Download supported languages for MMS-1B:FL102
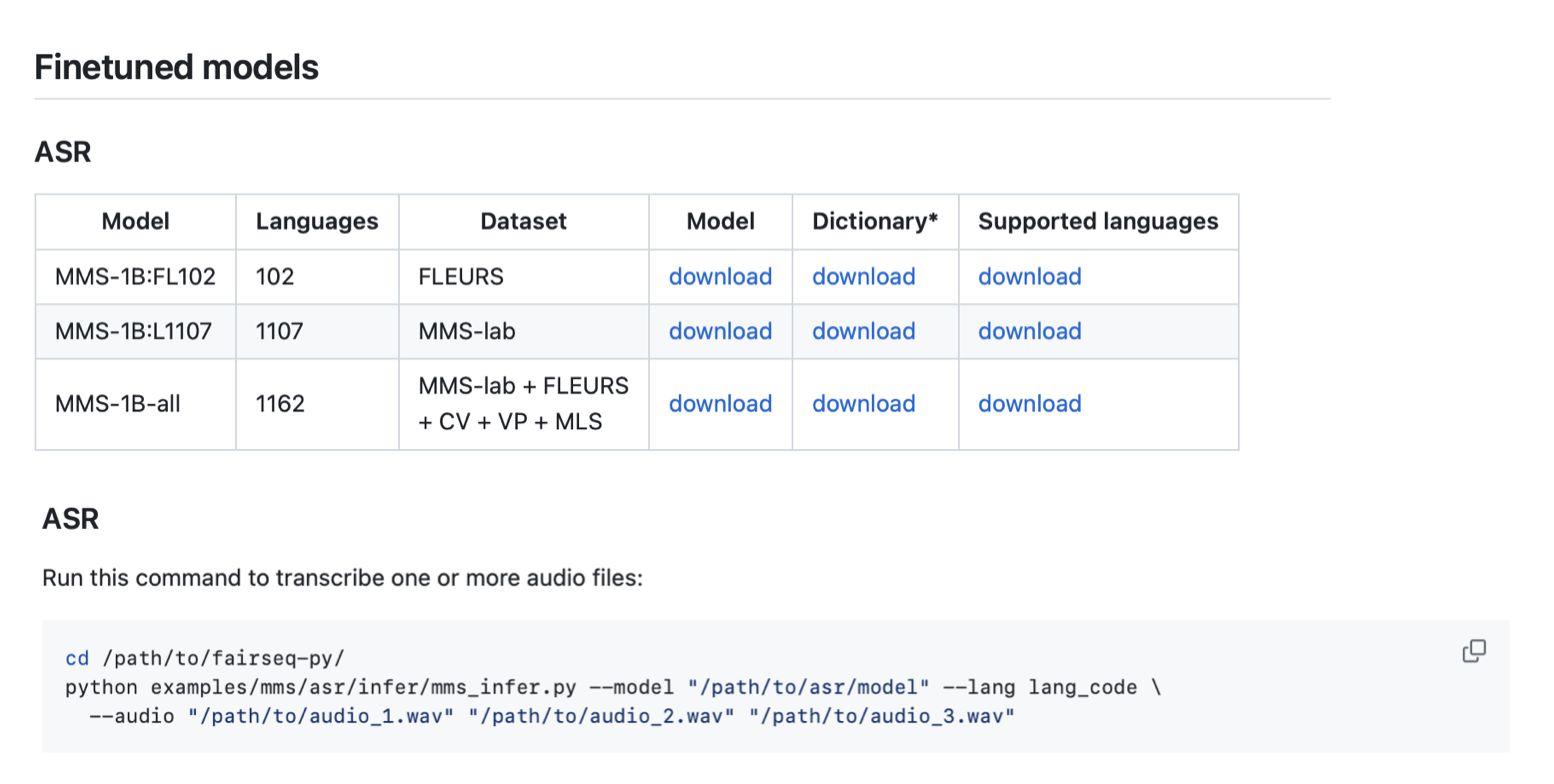 (1029, 277)
